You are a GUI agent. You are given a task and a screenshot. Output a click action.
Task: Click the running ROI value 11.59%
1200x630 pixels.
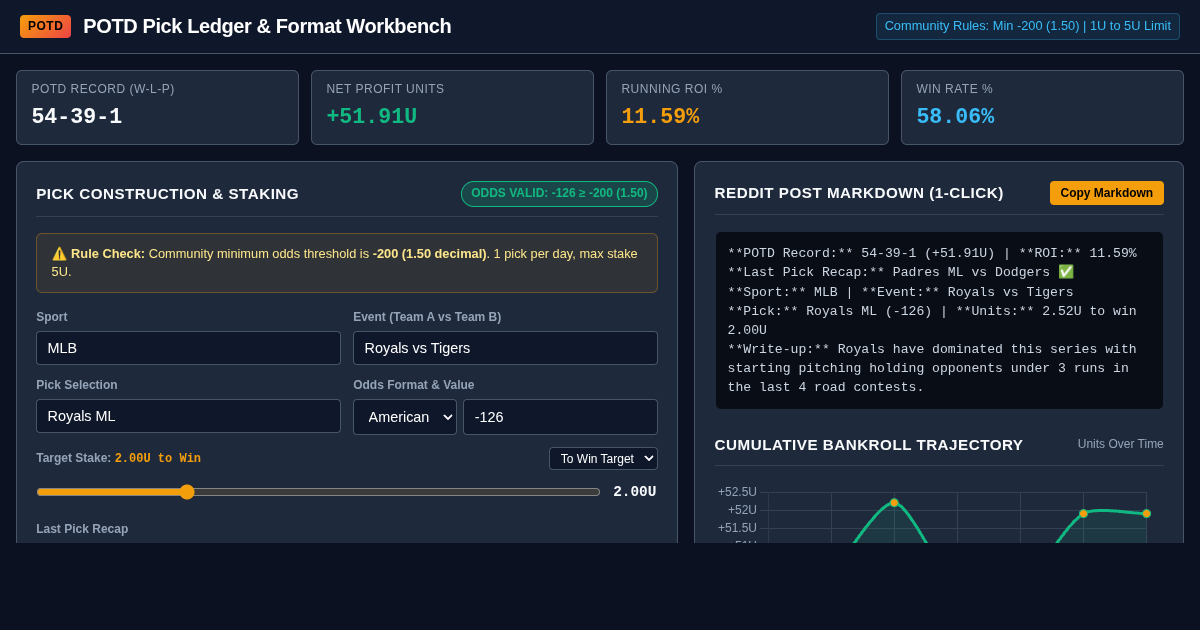point(660,117)
